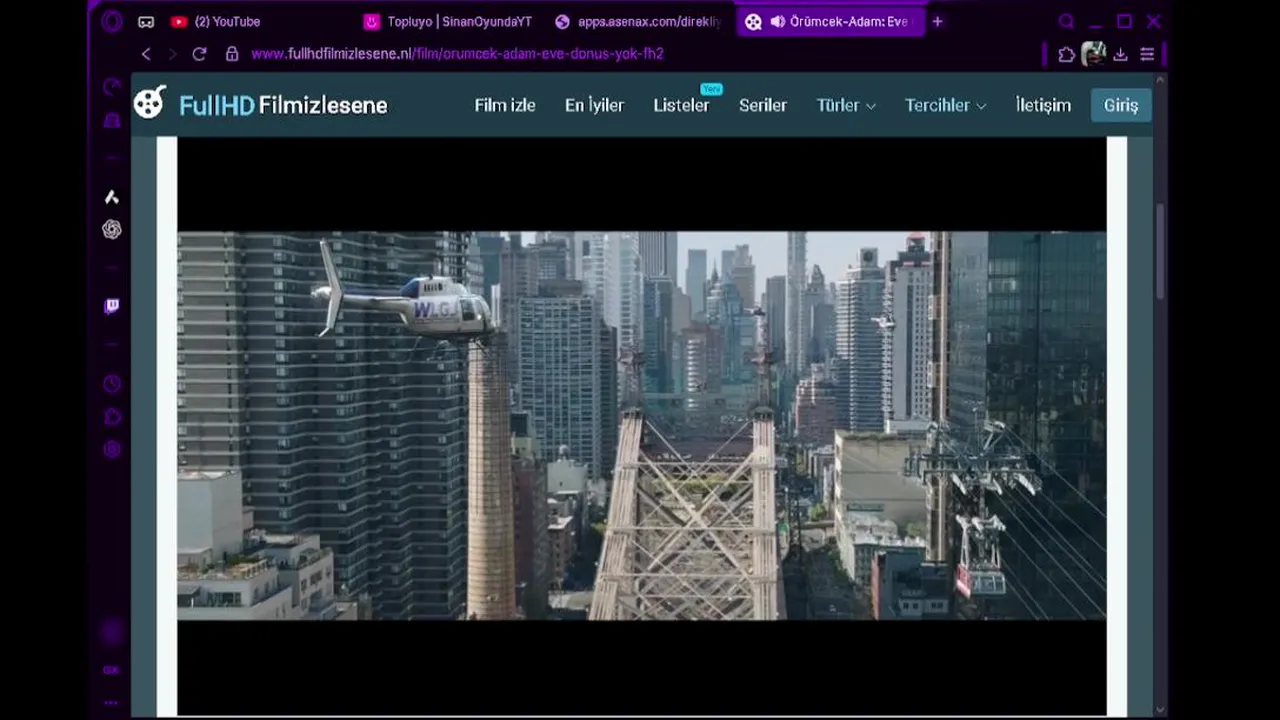
Task: Open the sidebar three-dots setup menu
Action: click(111, 702)
